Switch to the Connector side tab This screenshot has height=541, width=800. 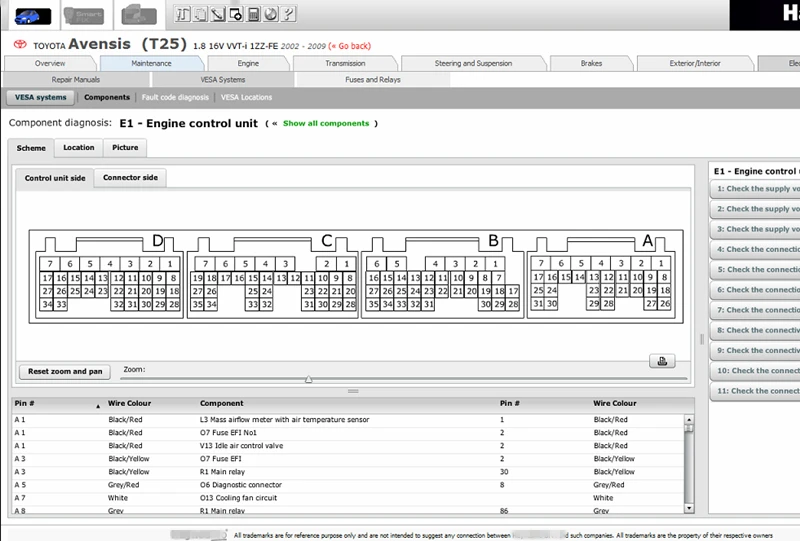pyautogui.click(x=130, y=178)
